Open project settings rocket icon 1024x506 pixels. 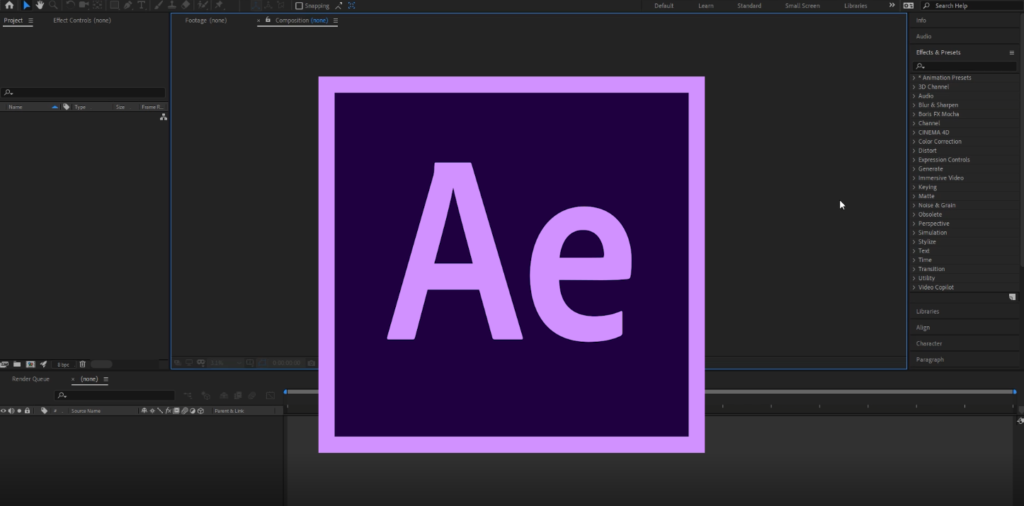43,364
